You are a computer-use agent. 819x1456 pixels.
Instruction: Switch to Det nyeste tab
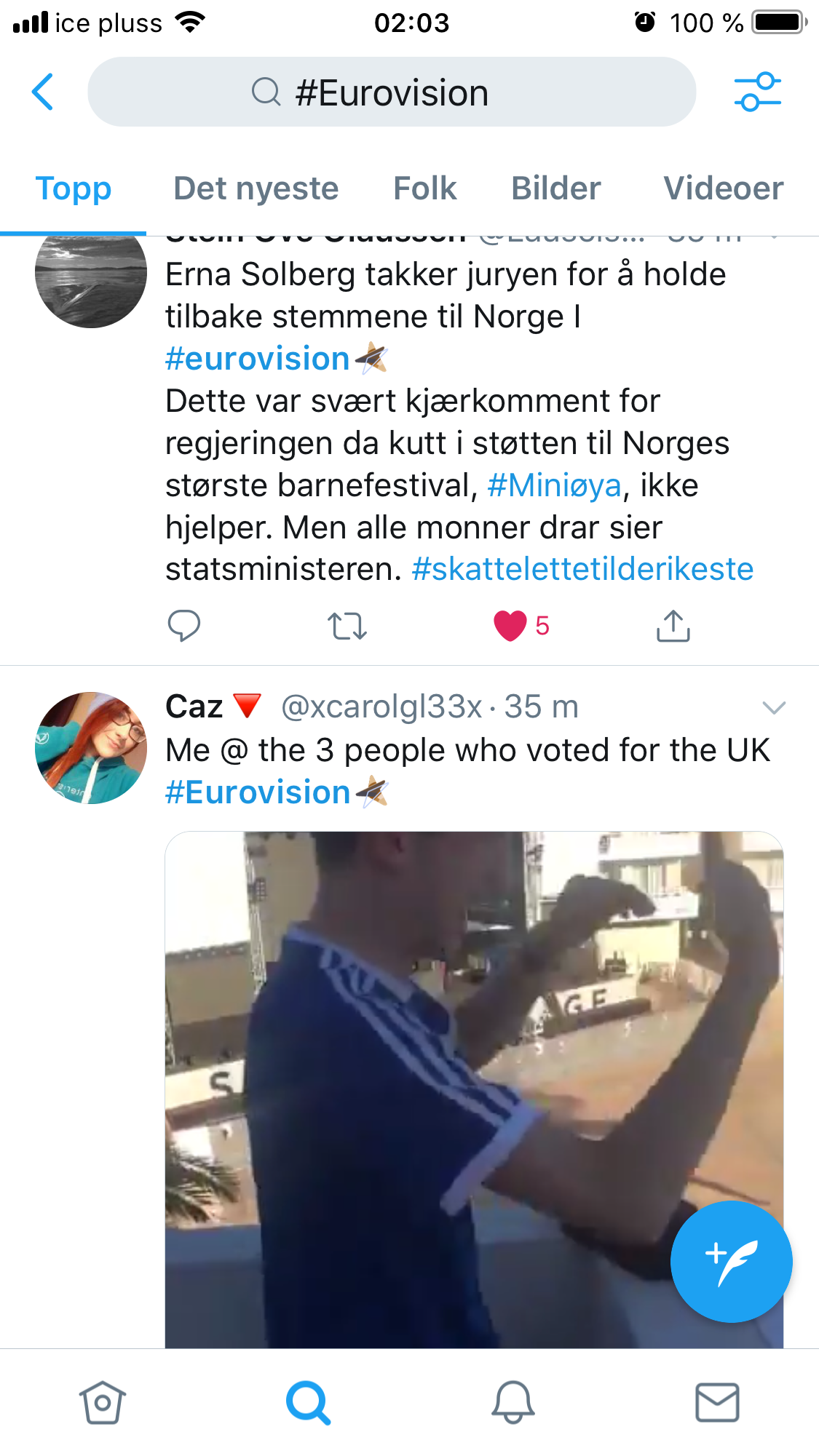click(x=256, y=188)
